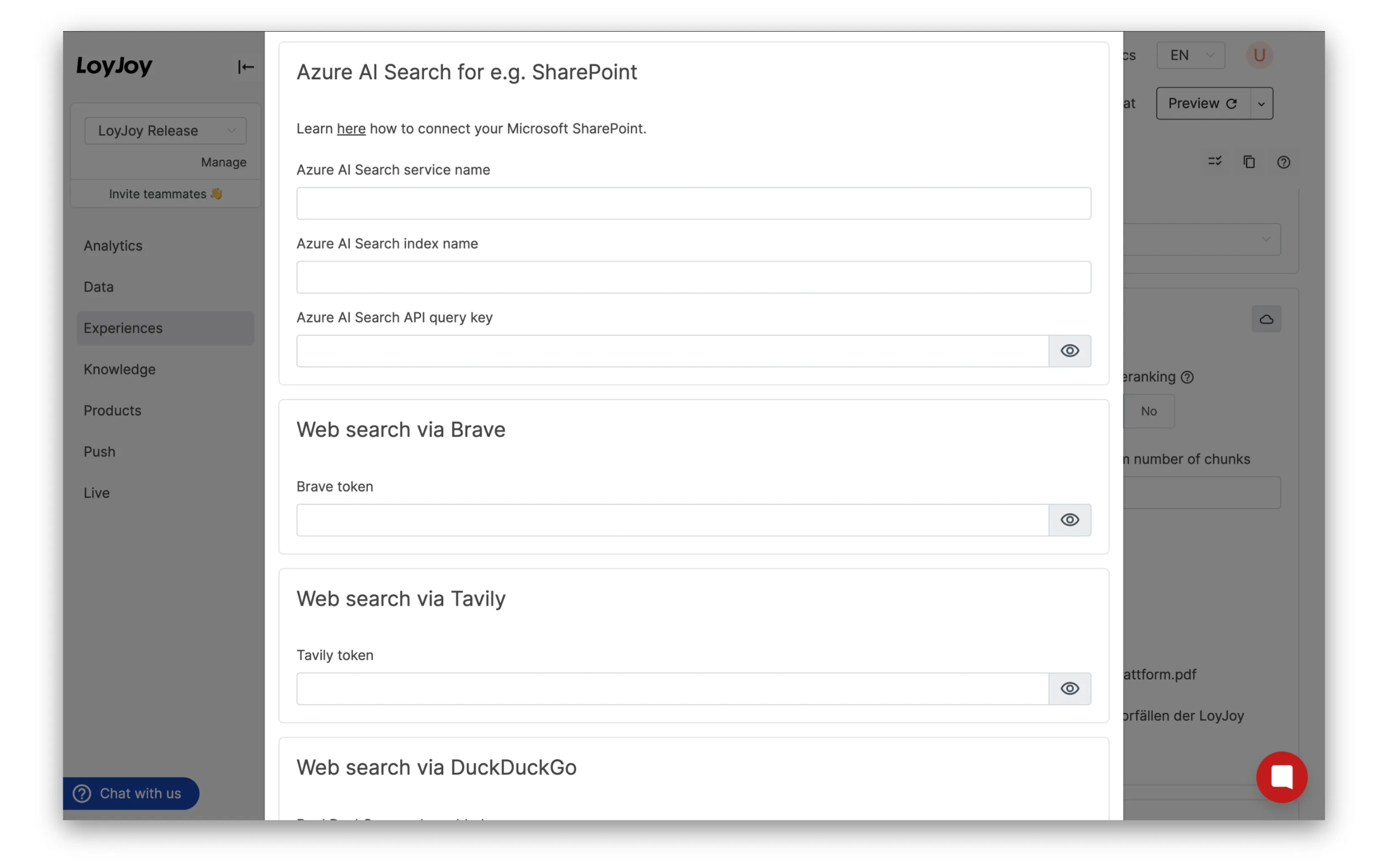Click the here link for SharePoint setup
Viewport: 1388px width, 868px height.
pos(350,128)
